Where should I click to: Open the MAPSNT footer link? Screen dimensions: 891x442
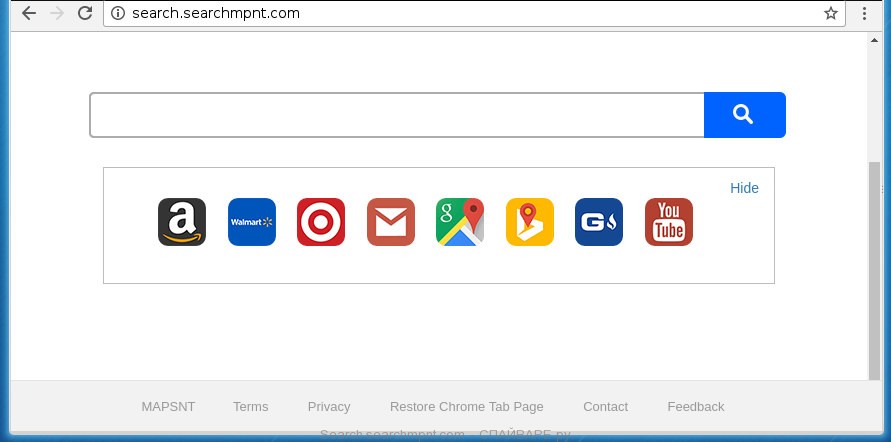click(168, 407)
